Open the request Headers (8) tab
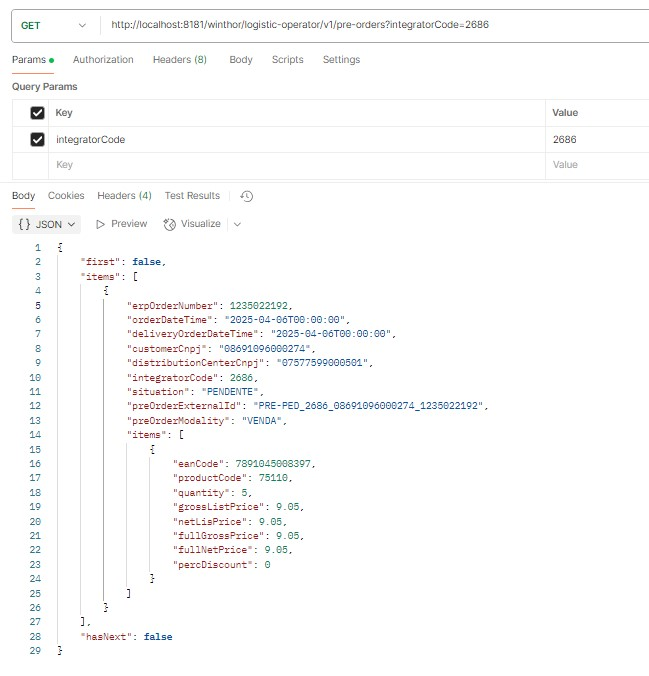 click(179, 60)
